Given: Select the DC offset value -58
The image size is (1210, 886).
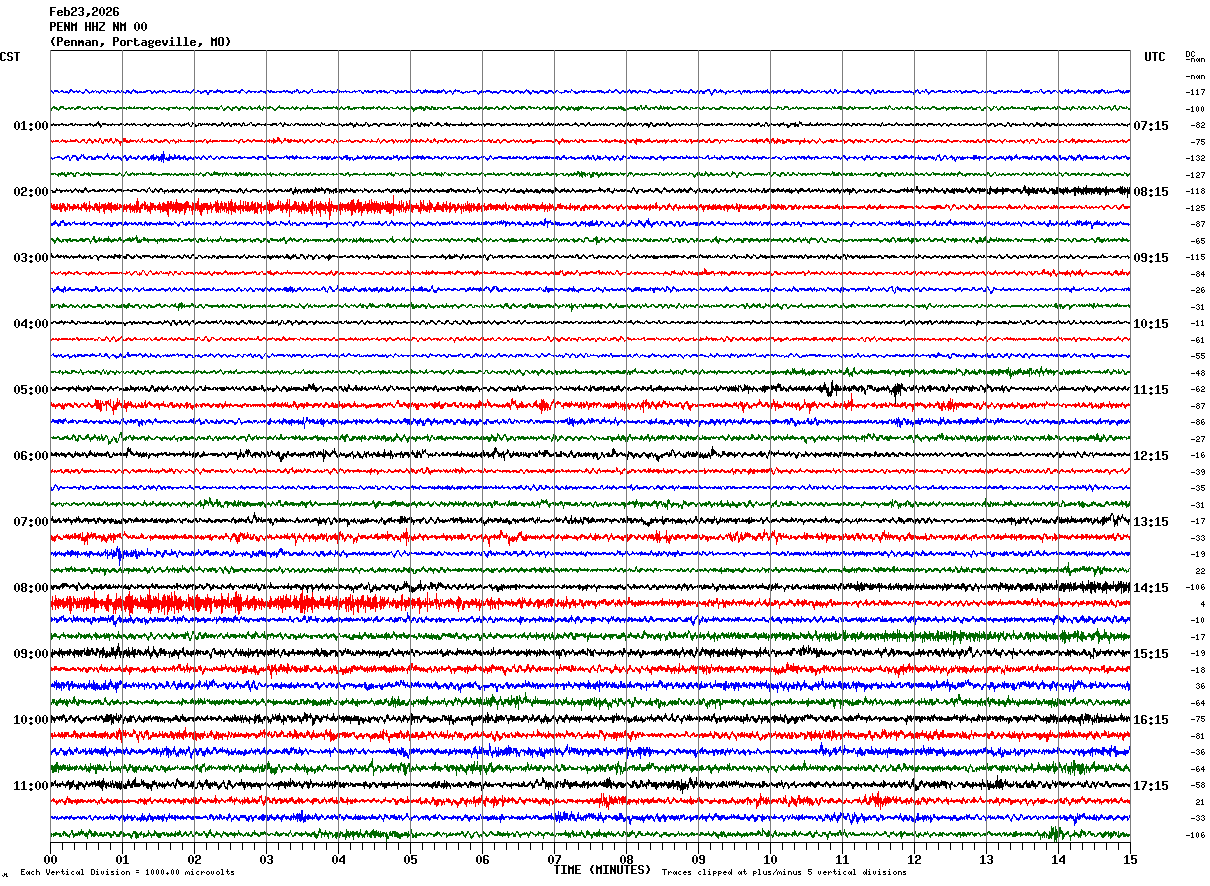Looking at the screenshot, I should pos(1197,785).
